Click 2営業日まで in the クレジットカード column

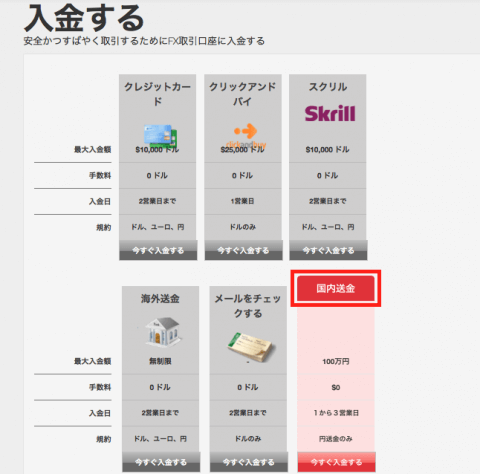click(157, 201)
